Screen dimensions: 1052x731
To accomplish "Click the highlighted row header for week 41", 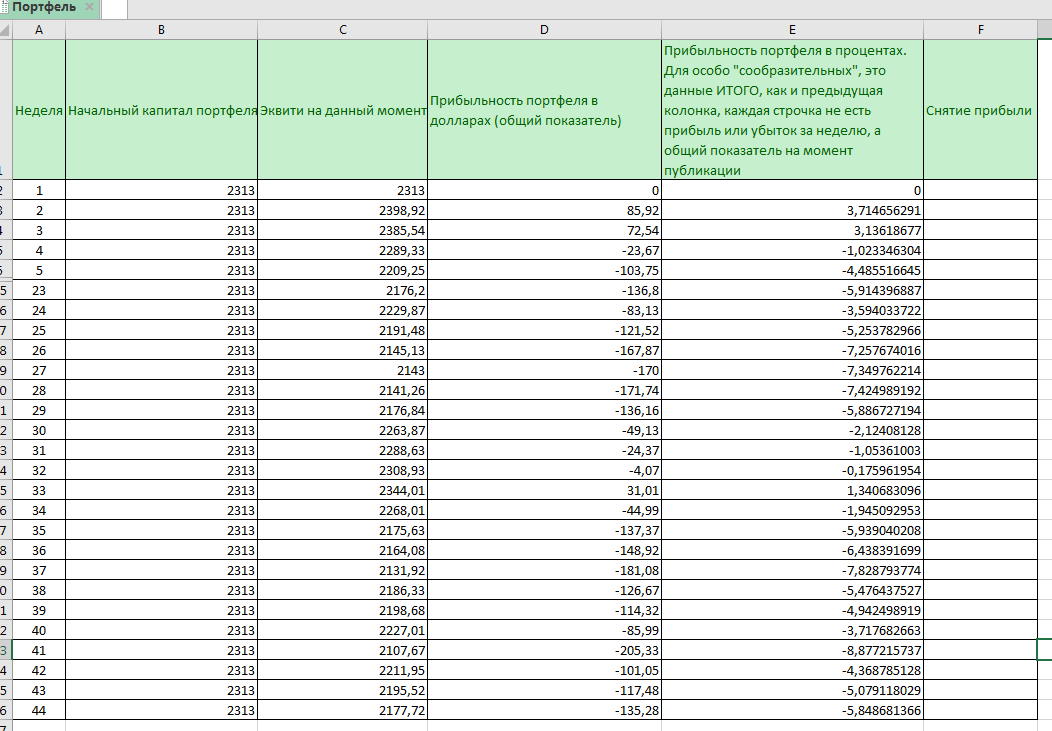I will click(5, 650).
